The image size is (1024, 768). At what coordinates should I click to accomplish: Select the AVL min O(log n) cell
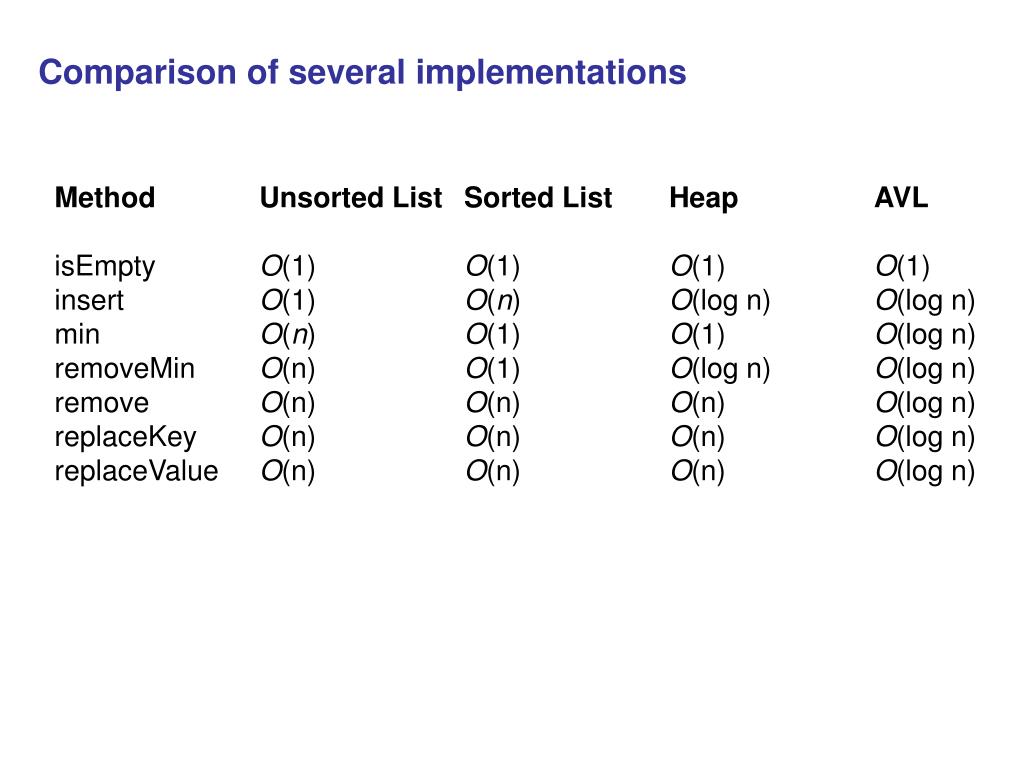(x=925, y=335)
